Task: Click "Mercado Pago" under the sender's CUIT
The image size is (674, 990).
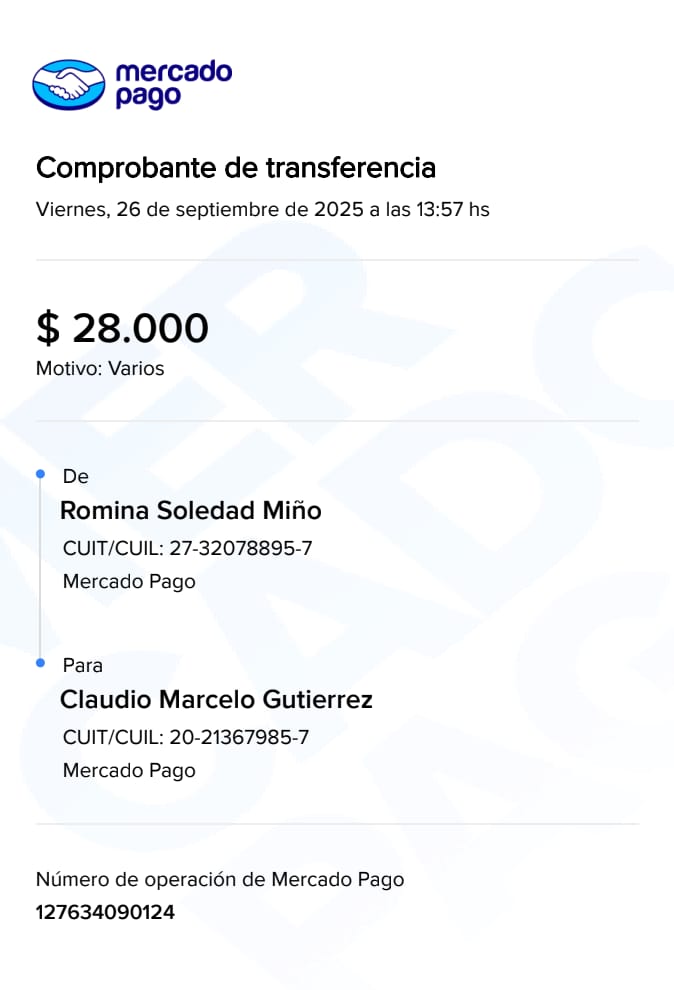Action: pyautogui.click(x=129, y=581)
